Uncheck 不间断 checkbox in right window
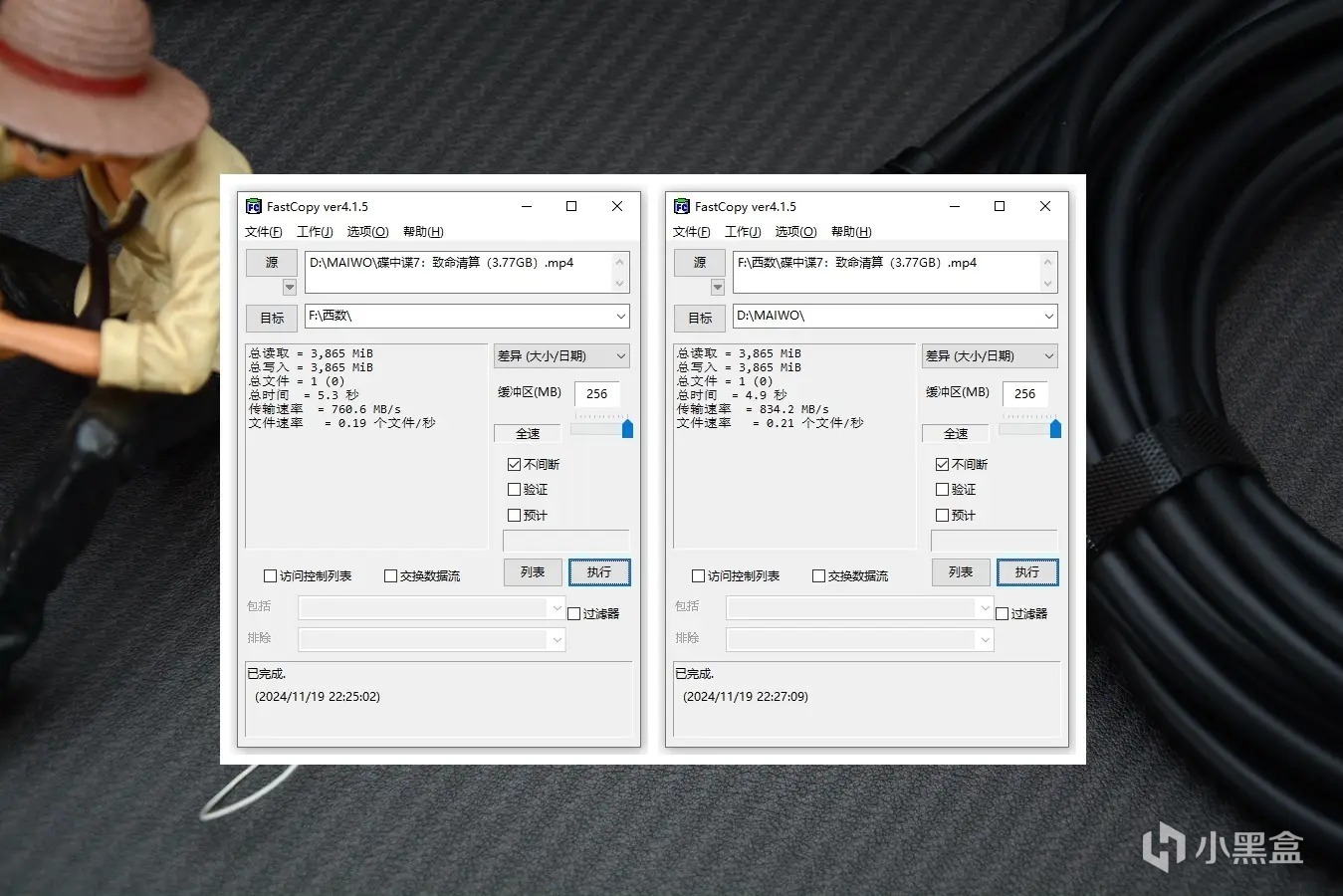The image size is (1343, 896). coord(942,465)
